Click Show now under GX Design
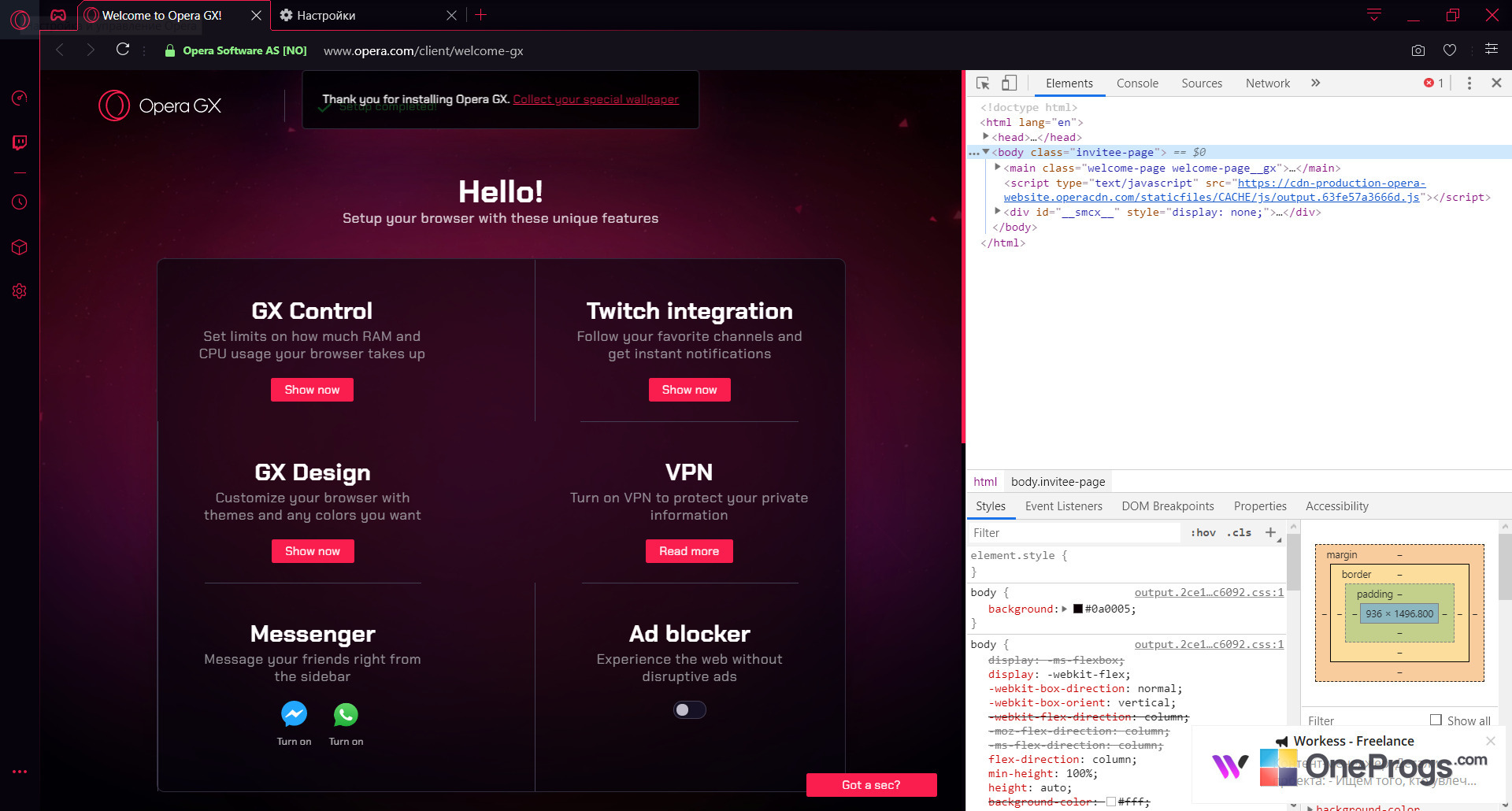Viewport: 1512px width, 811px height. click(x=313, y=551)
